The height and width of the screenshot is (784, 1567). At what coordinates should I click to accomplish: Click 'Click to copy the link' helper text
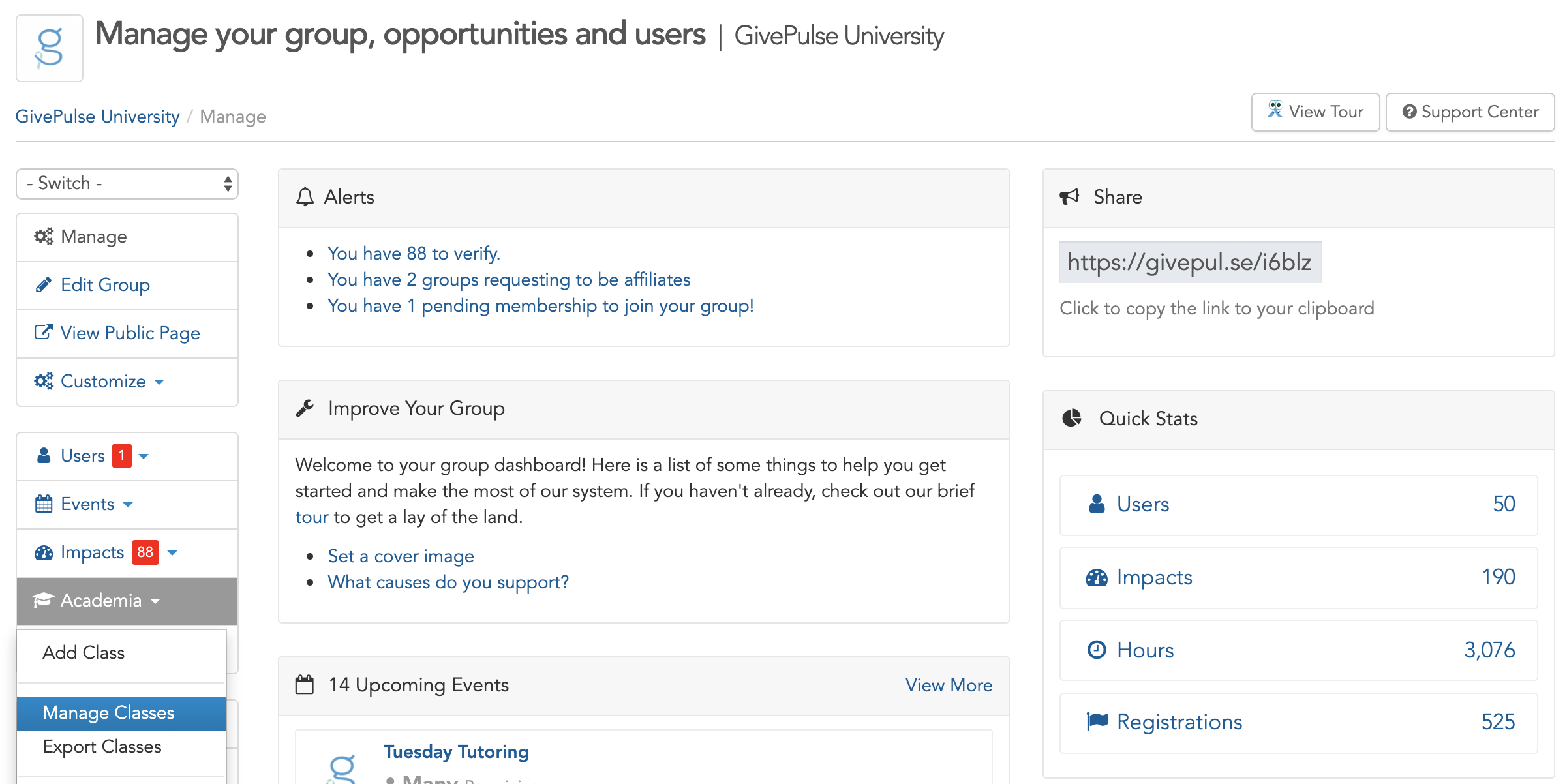tap(1217, 308)
